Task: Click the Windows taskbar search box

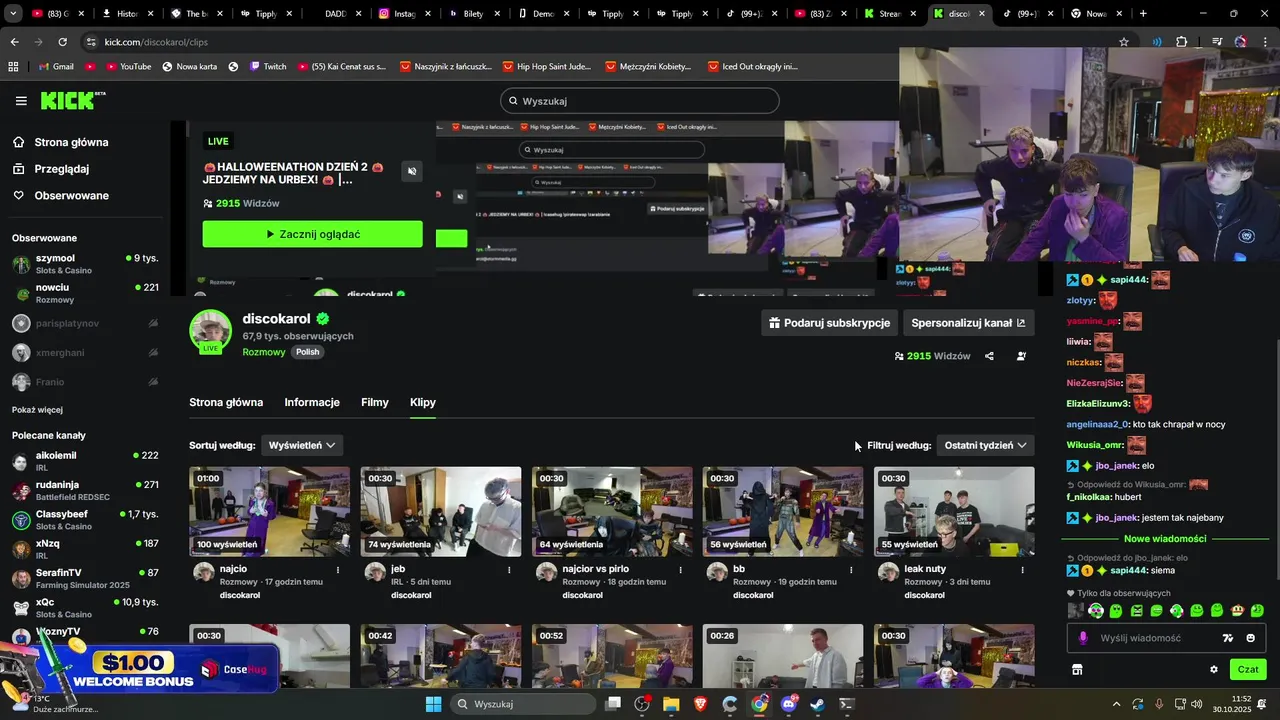Action: click(524, 704)
